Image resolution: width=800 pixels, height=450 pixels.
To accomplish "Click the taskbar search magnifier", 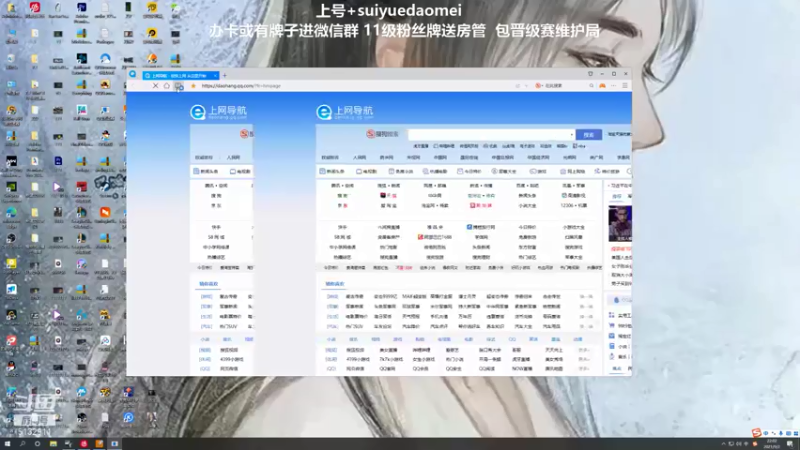I will point(22,444).
